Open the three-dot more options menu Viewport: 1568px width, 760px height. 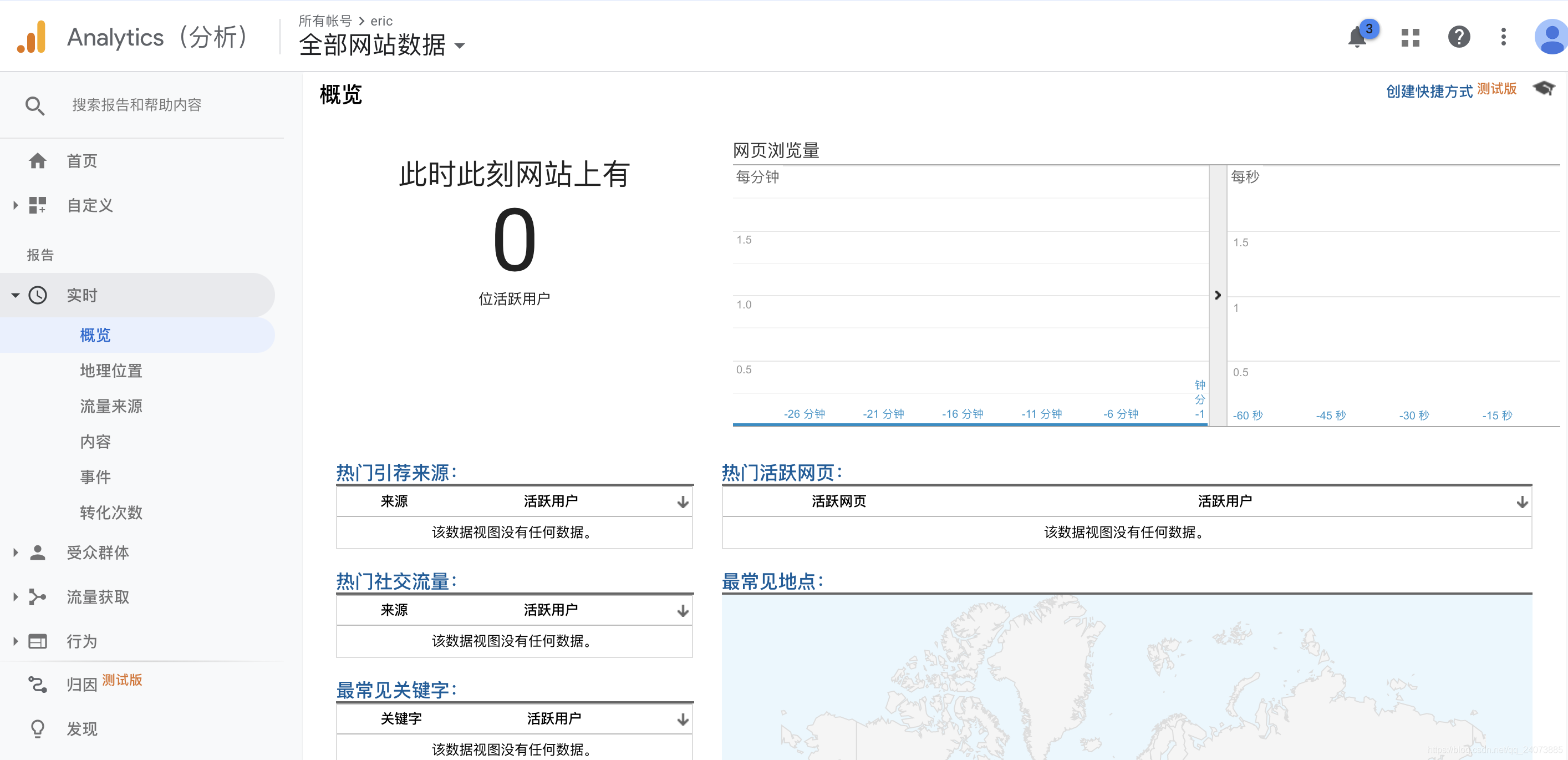[1503, 37]
